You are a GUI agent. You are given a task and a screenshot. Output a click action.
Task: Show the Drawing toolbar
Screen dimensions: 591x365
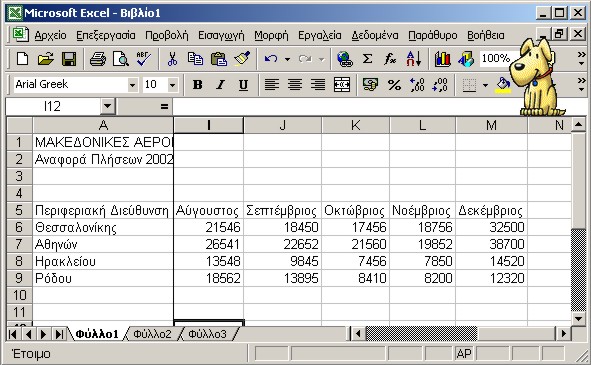(466, 59)
